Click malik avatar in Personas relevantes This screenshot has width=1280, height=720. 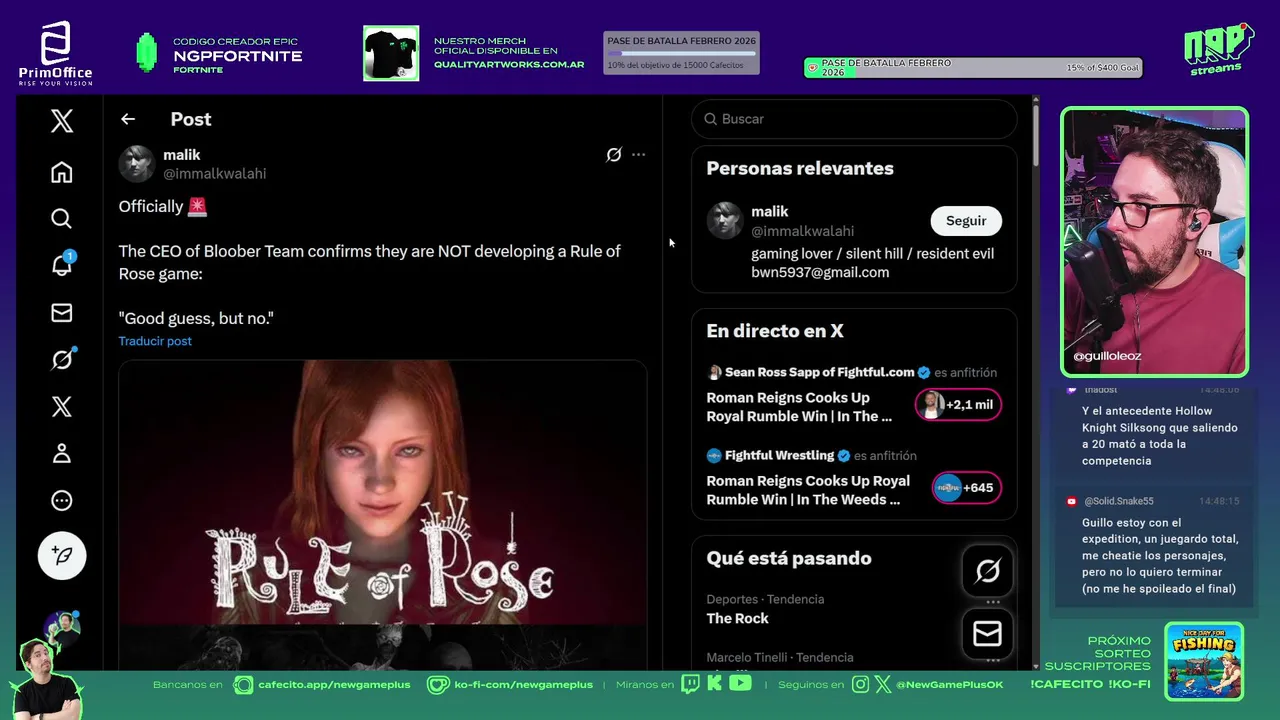tap(725, 220)
